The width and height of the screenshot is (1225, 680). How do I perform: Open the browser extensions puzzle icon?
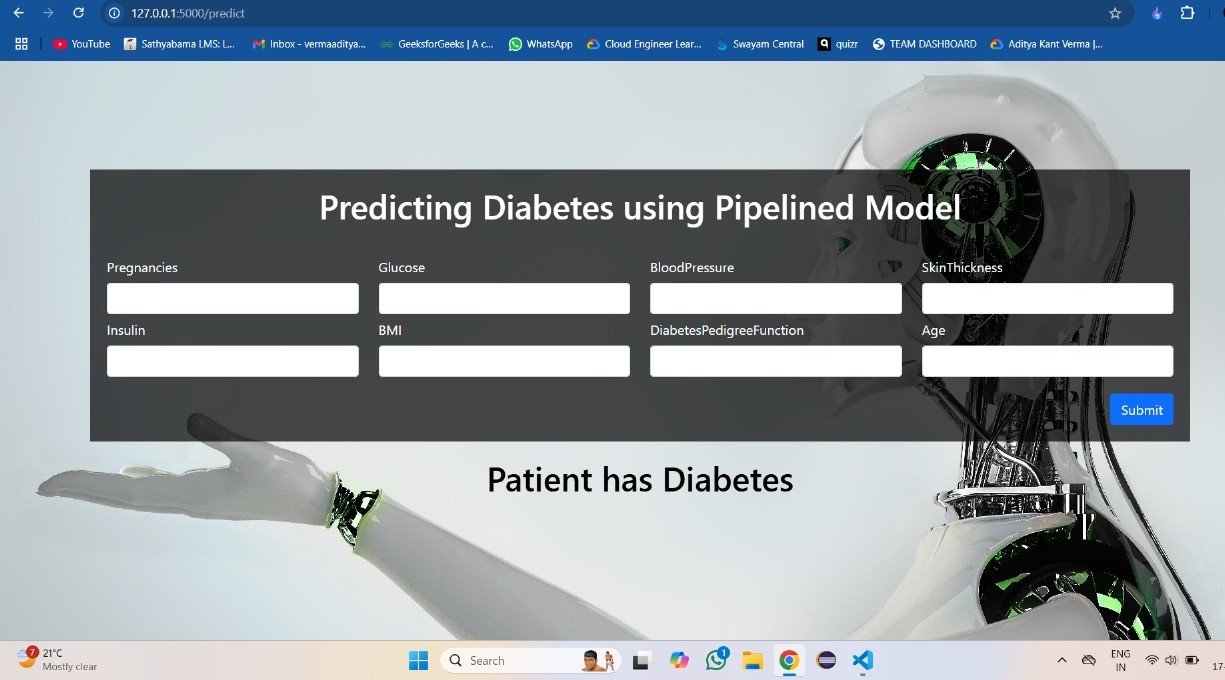pyautogui.click(x=1187, y=13)
